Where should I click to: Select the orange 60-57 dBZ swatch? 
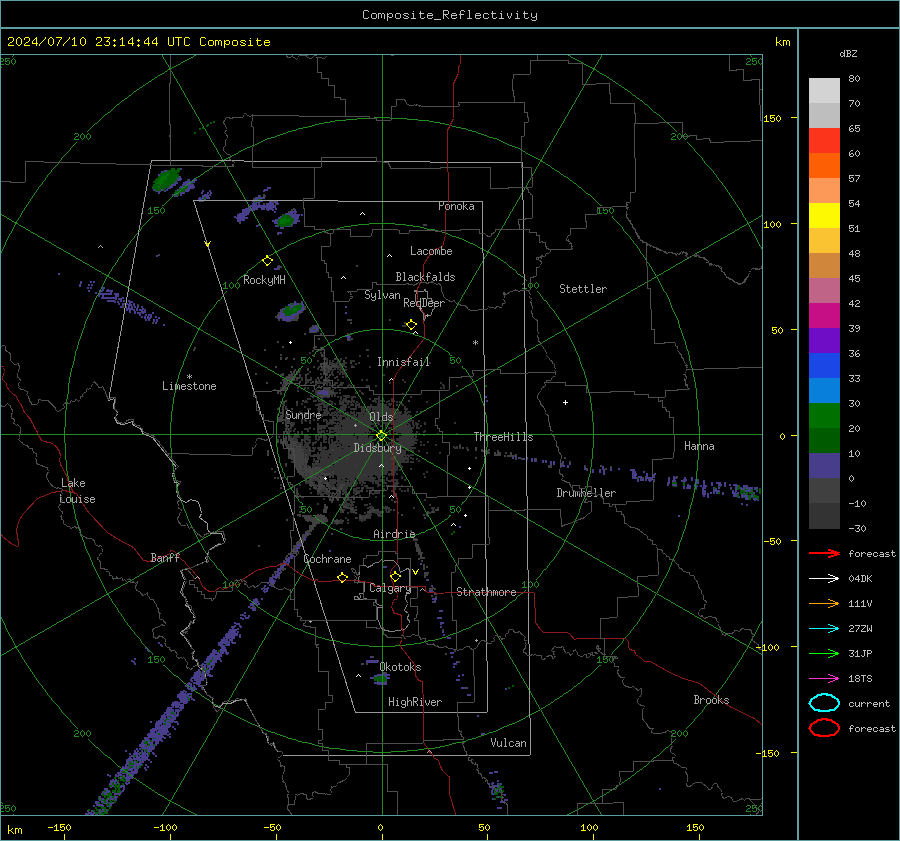click(x=824, y=166)
